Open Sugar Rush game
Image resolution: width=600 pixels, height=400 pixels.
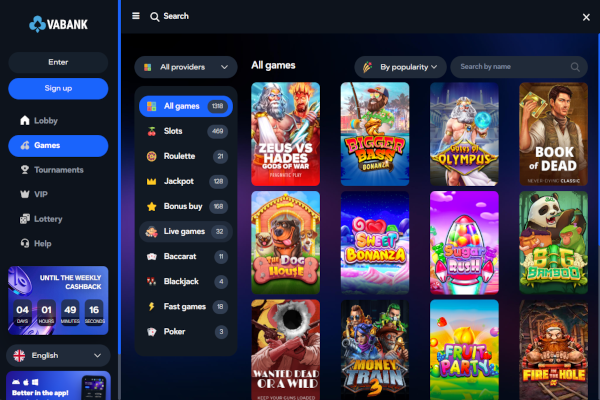click(x=464, y=243)
